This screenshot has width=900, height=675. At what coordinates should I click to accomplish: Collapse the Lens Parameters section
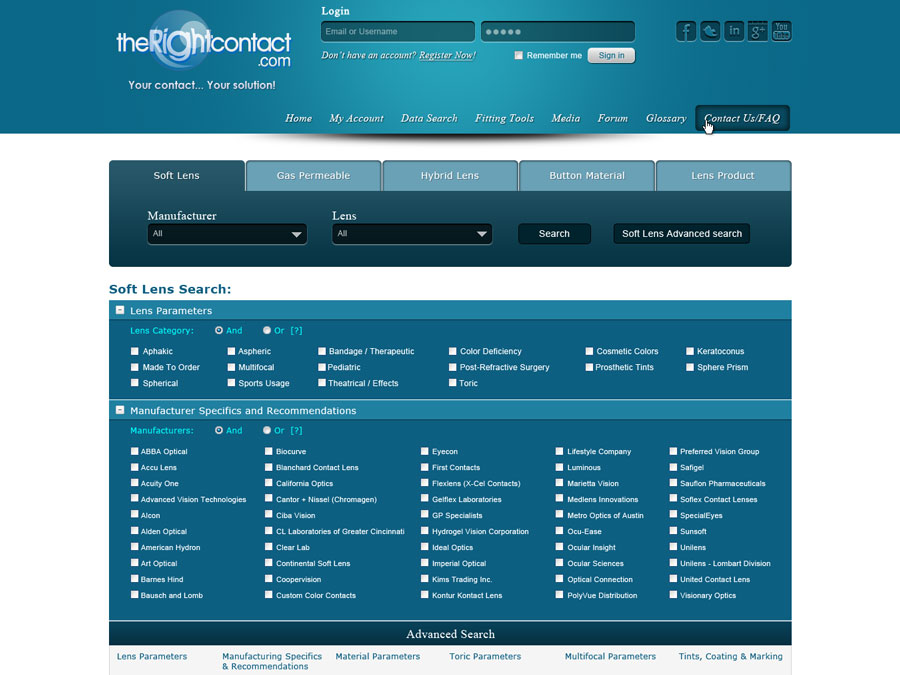[x=120, y=310]
